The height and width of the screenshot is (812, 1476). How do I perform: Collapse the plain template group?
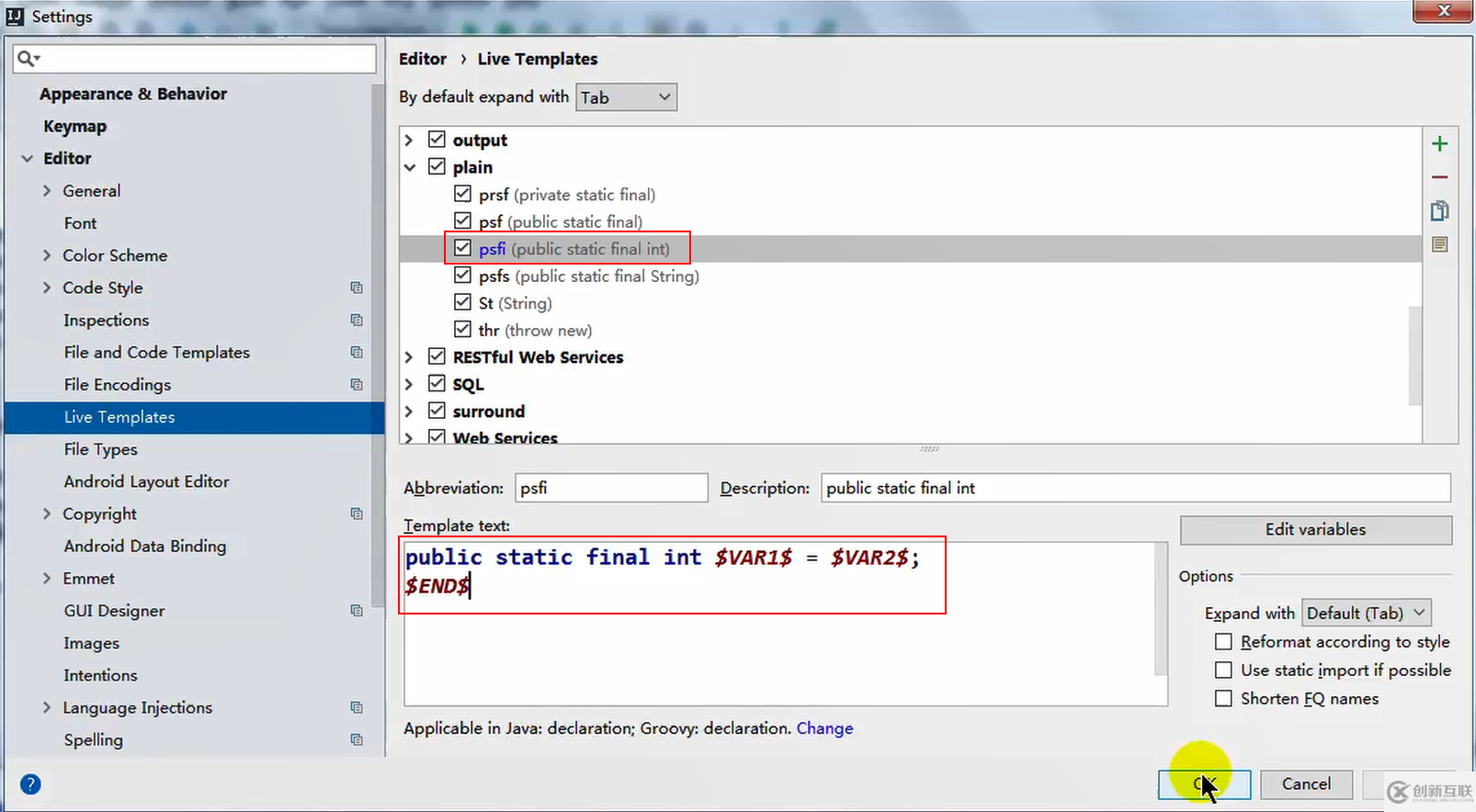coord(409,167)
